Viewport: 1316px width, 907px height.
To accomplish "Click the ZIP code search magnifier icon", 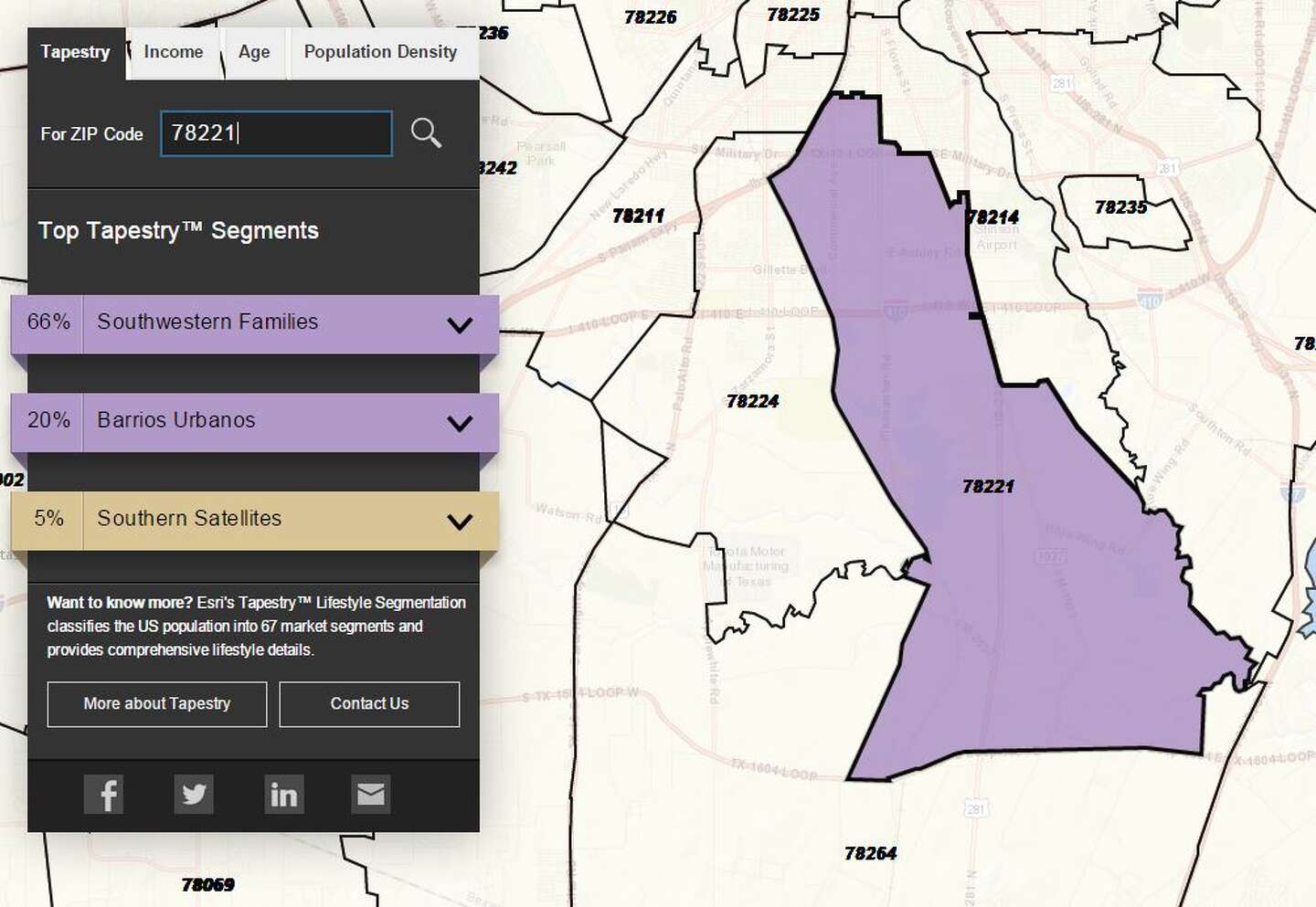I will pyautogui.click(x=426, y=133).
